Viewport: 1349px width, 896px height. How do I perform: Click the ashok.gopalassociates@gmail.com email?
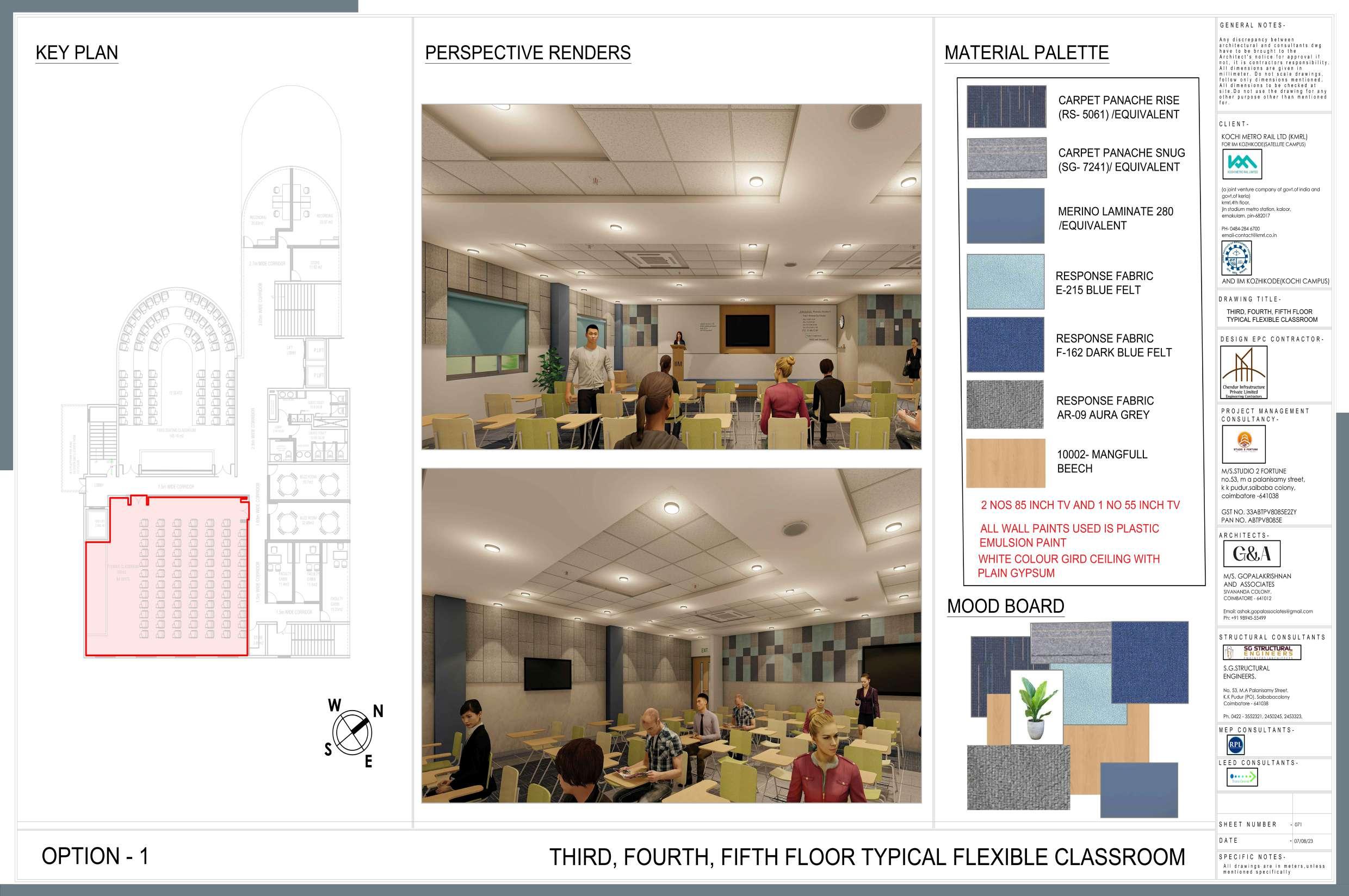point(1268,611)
